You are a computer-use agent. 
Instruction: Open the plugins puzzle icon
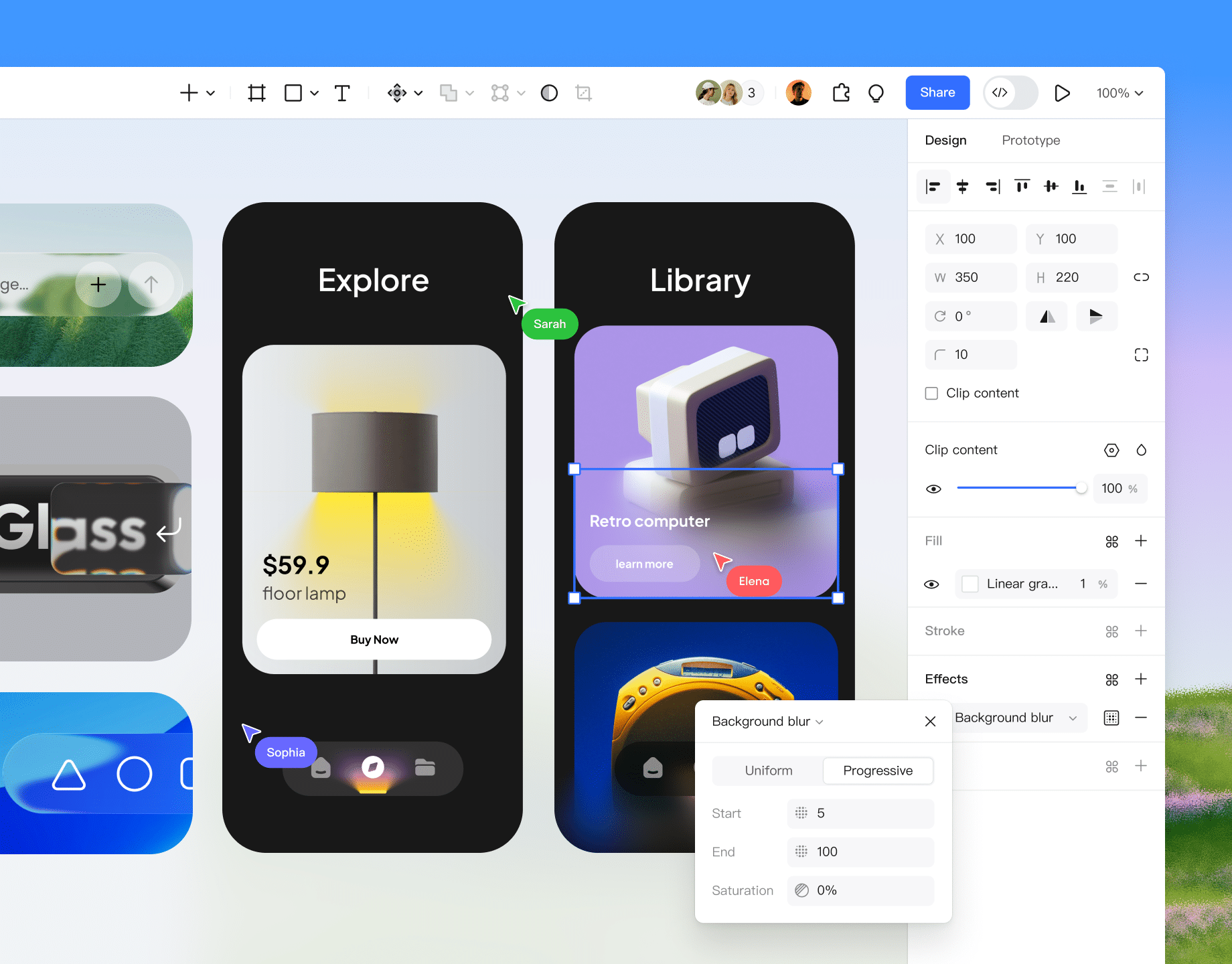(x=841, y=93)
